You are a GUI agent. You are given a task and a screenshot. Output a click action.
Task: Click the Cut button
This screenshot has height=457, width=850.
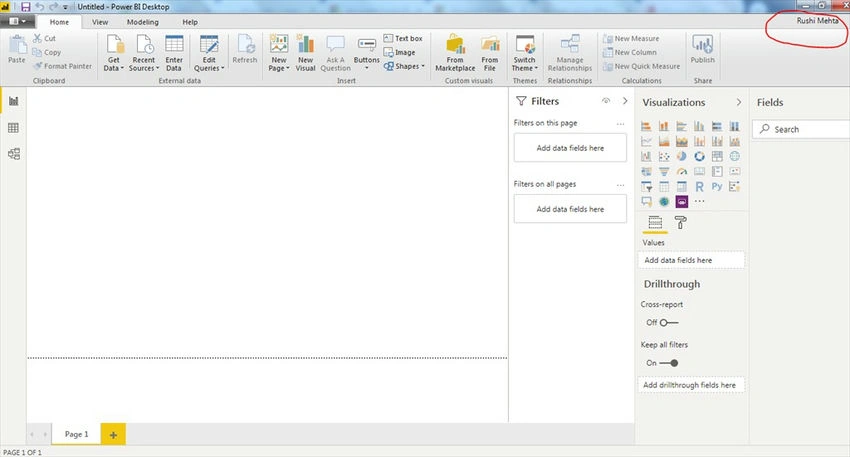coord(44,38)
